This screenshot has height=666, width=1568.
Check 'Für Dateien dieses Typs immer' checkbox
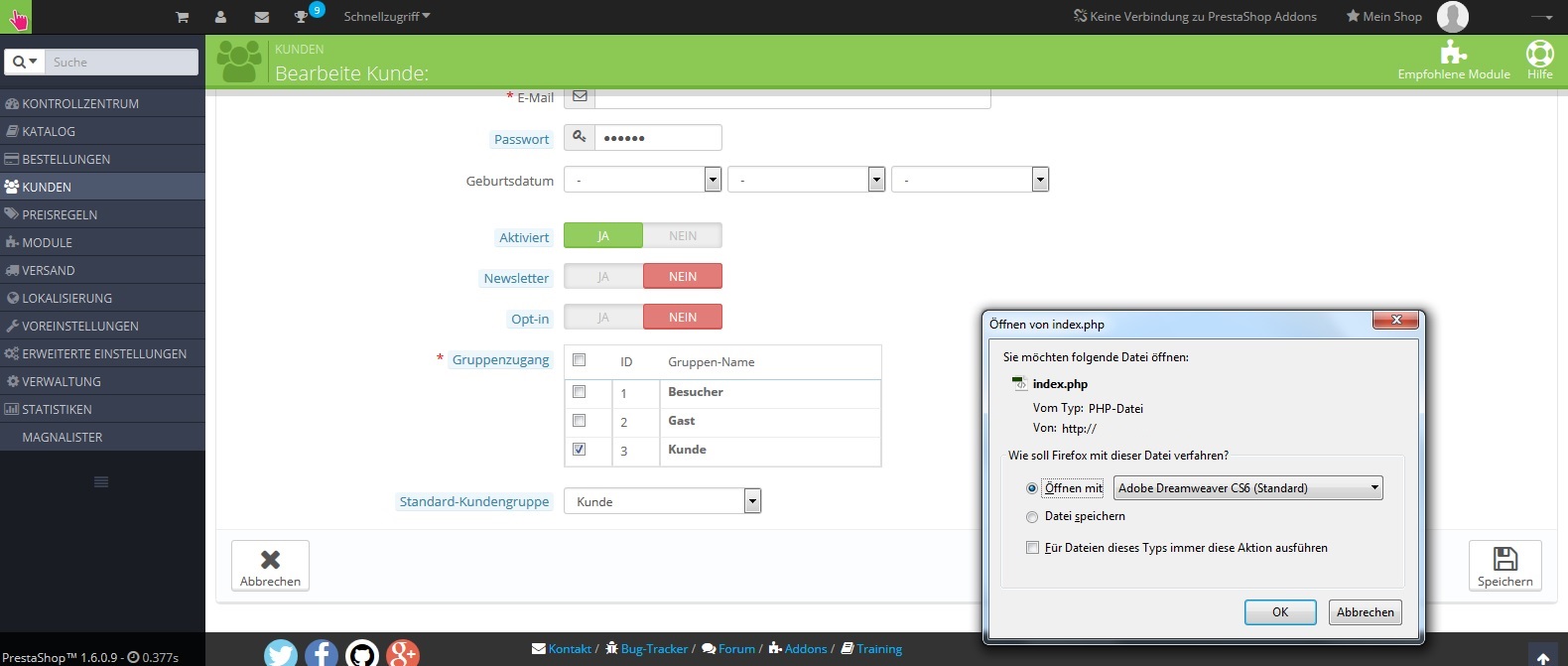(1032, 548)
